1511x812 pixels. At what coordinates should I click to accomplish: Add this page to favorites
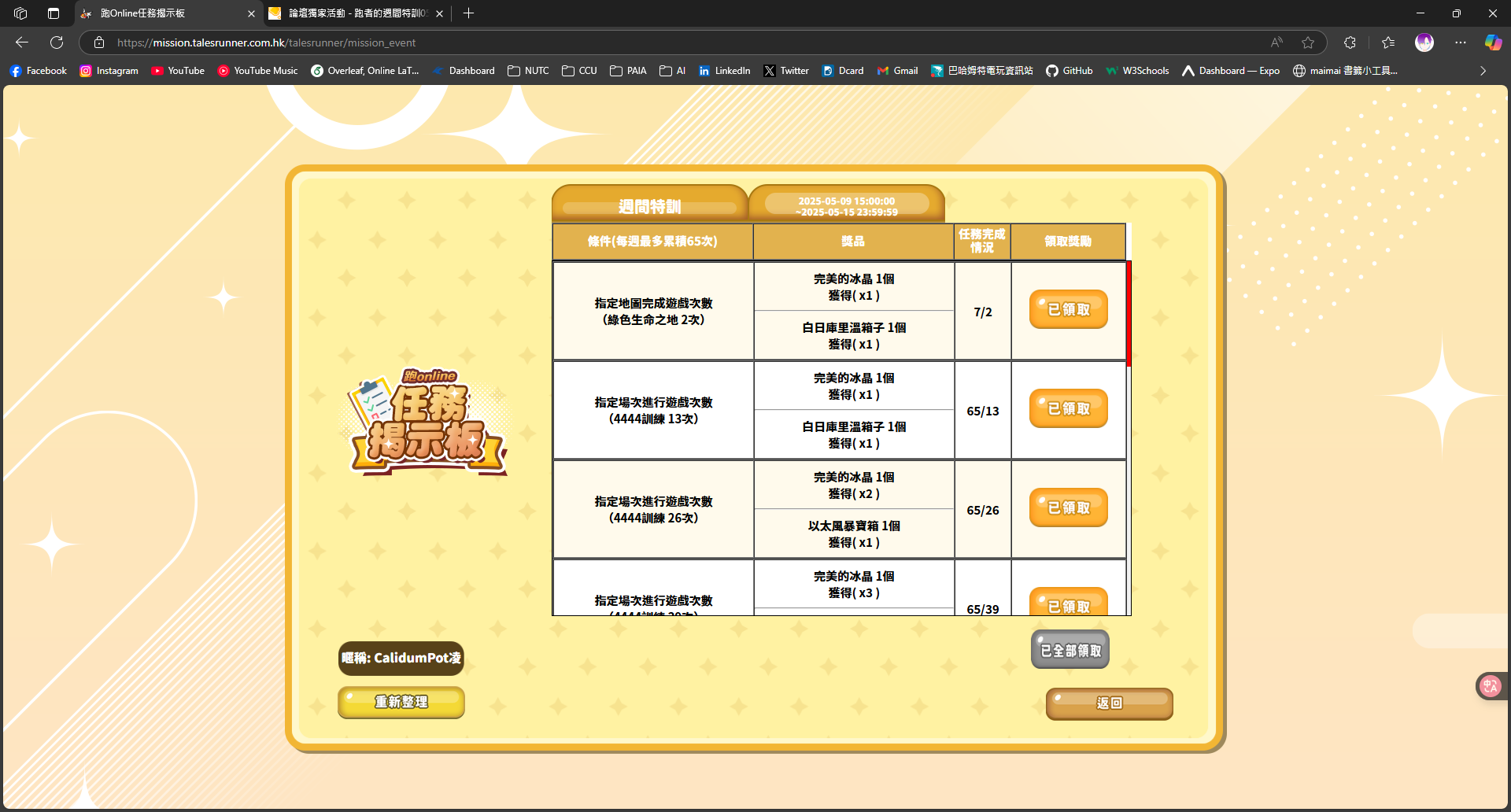click(1308, 42)
